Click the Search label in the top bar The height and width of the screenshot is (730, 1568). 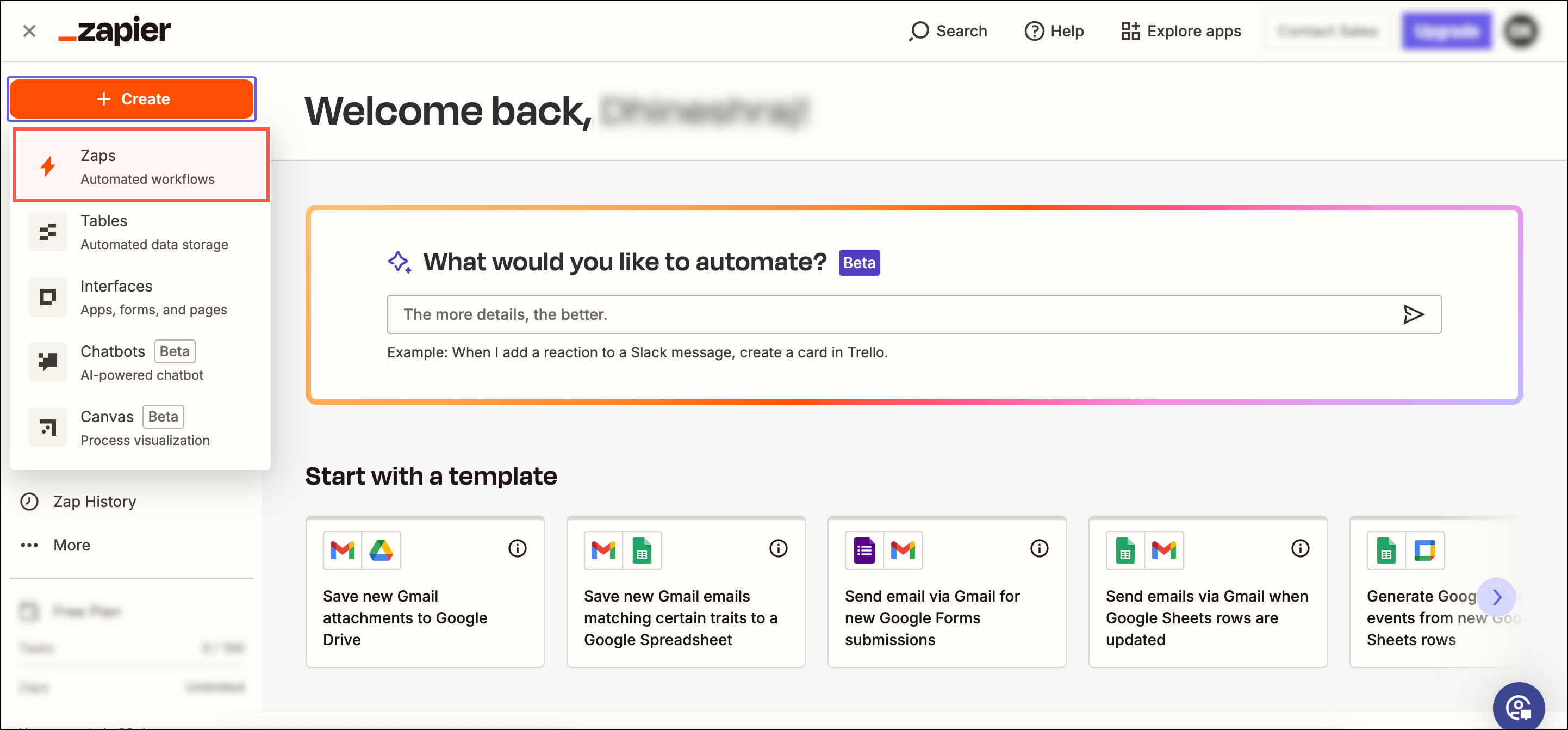pos(961,31)
